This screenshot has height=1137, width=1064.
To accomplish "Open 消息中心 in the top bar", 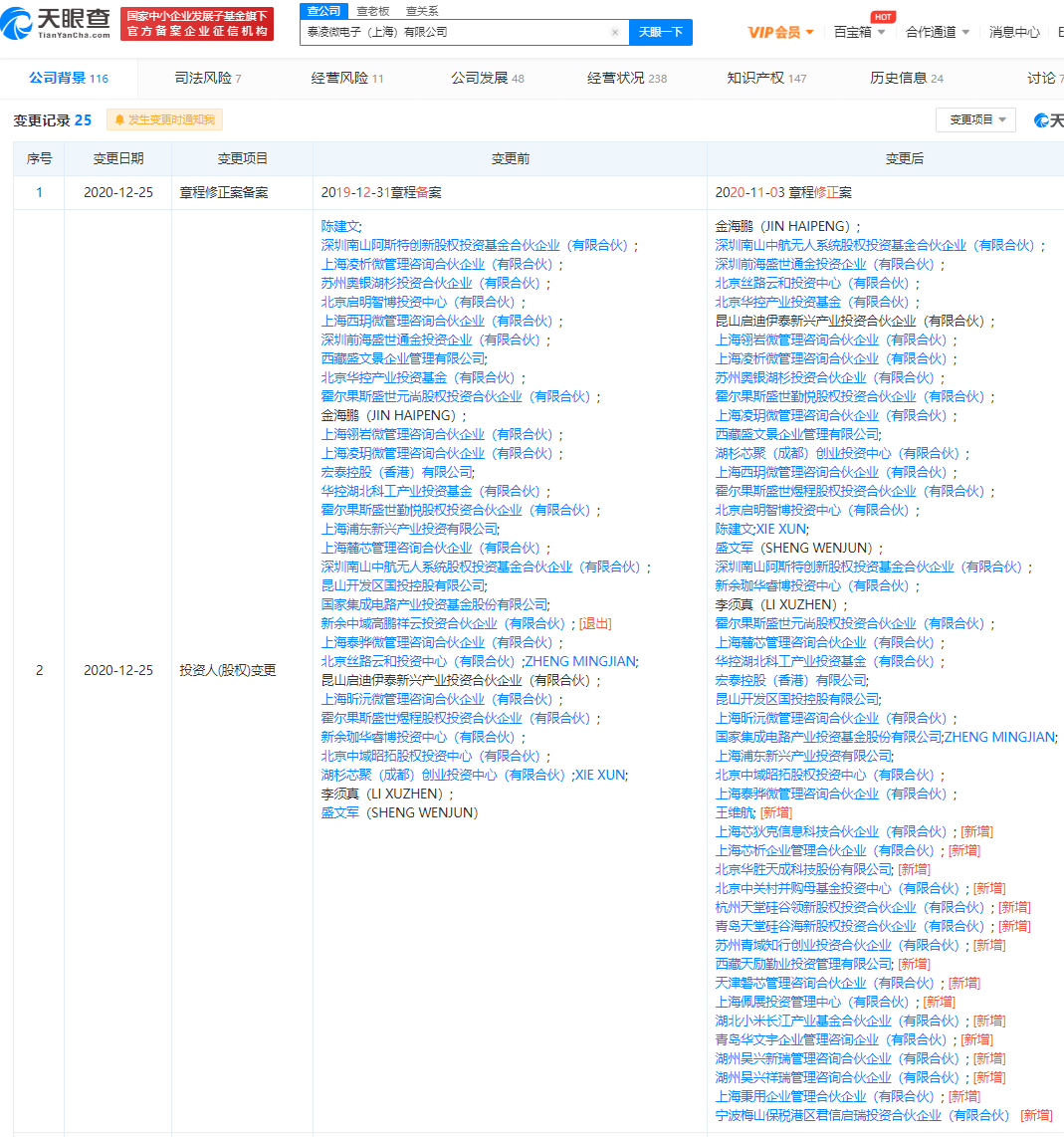I will coord(1014,32).
